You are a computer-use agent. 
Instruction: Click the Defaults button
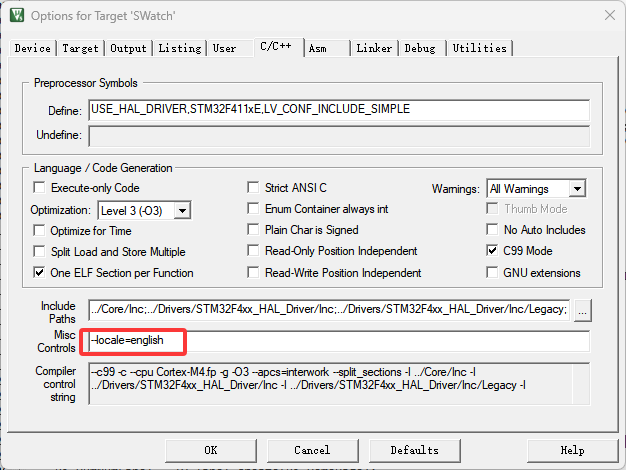pos(414,450)
